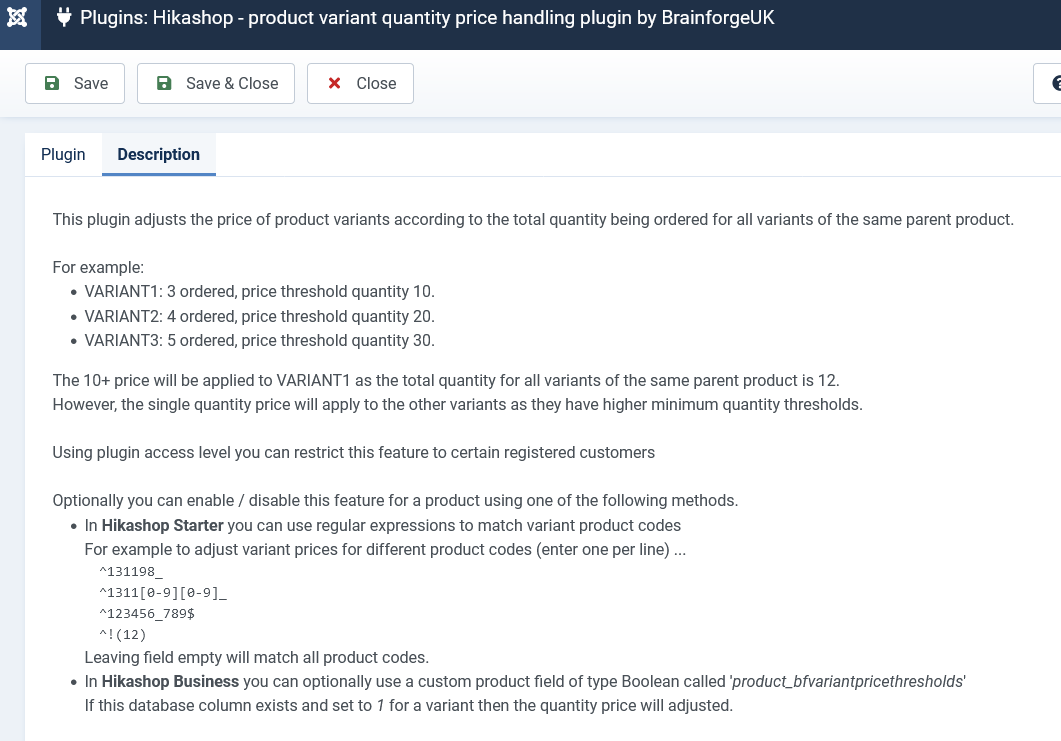This screenshot has height=741, width=1061.
Task: Click the '^!(12)' regex example
Action: tap(122, 635)
